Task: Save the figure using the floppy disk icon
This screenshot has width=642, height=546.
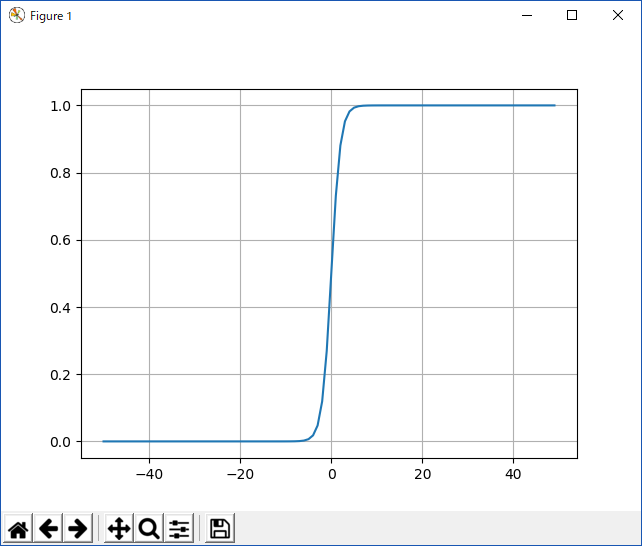Action: click(x=220, y=529)
